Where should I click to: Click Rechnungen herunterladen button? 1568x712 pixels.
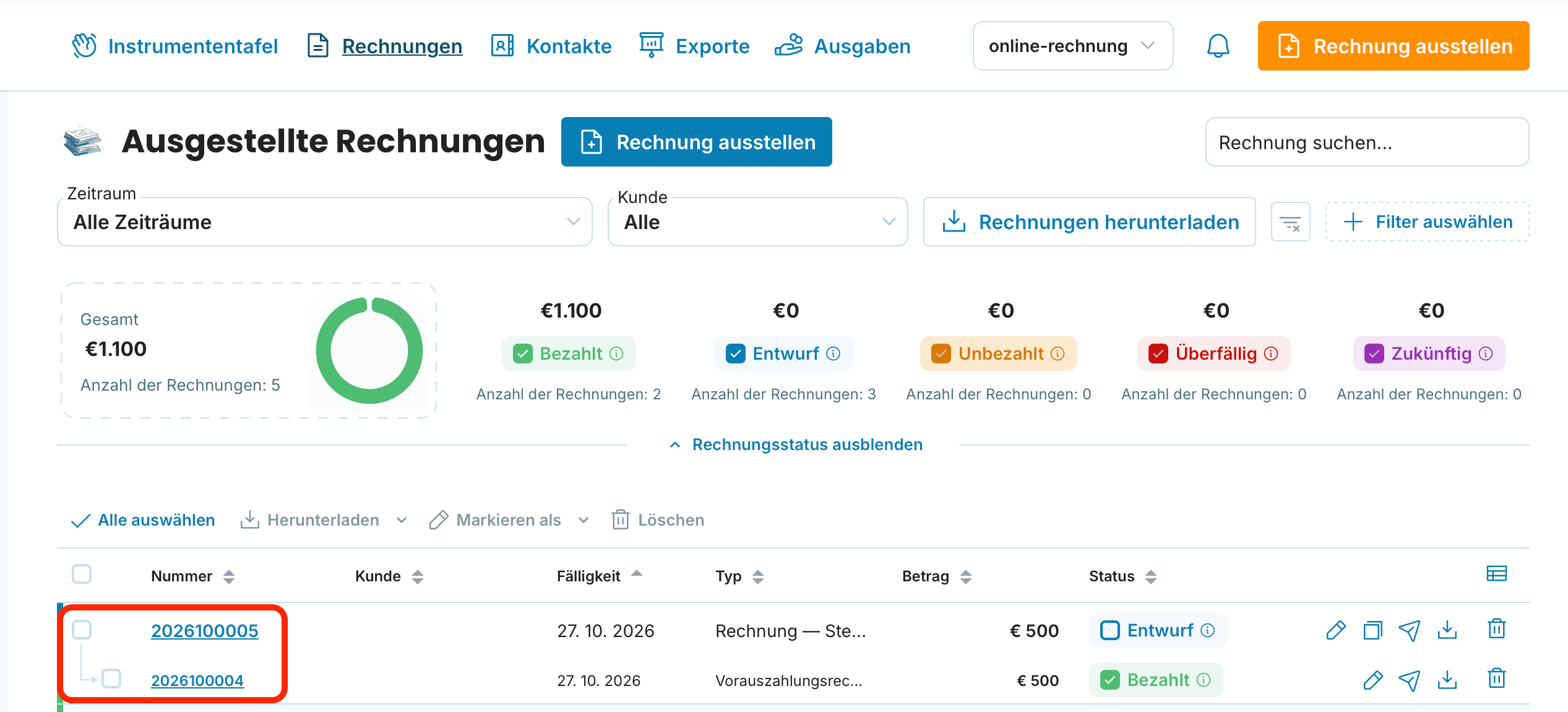[1089, 222]
